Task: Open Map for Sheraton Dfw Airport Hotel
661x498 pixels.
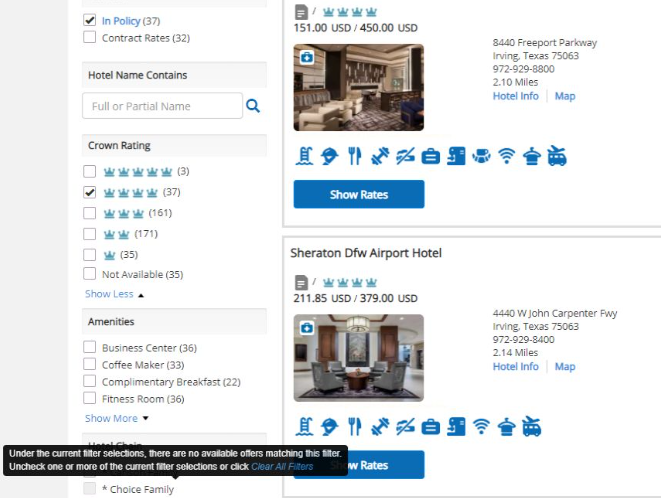Action: click(565, 366)
